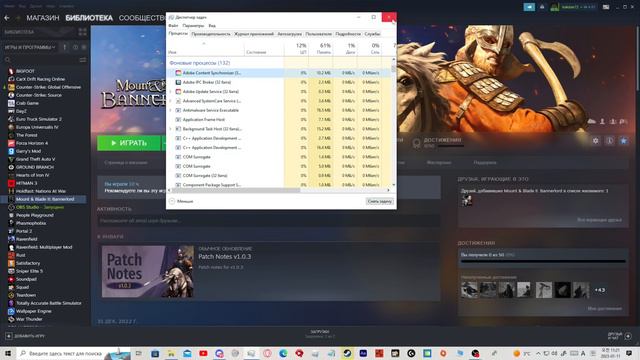Click Phasmophobia icon in sidebar
640x360 pixels.
tap(11, 223)
